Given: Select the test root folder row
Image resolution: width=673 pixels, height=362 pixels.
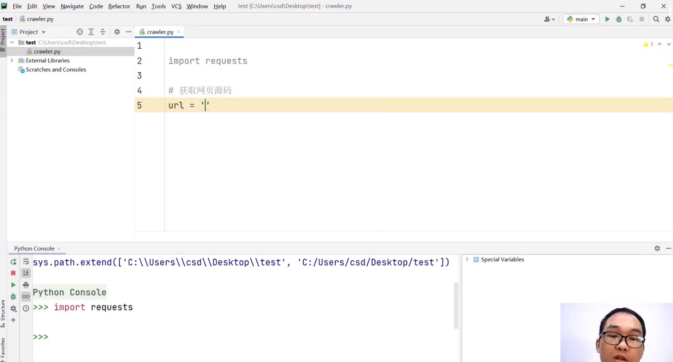Looking at the screenshot, I should coord(71,43).
